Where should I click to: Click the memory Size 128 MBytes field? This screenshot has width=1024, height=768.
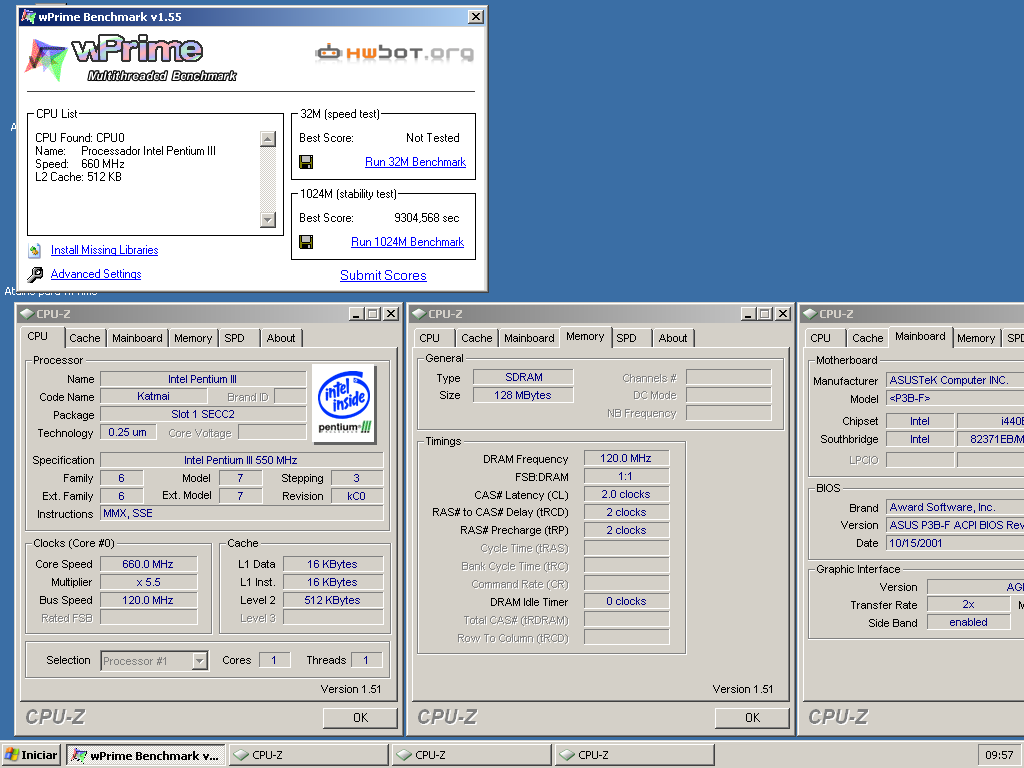[523, 395]
